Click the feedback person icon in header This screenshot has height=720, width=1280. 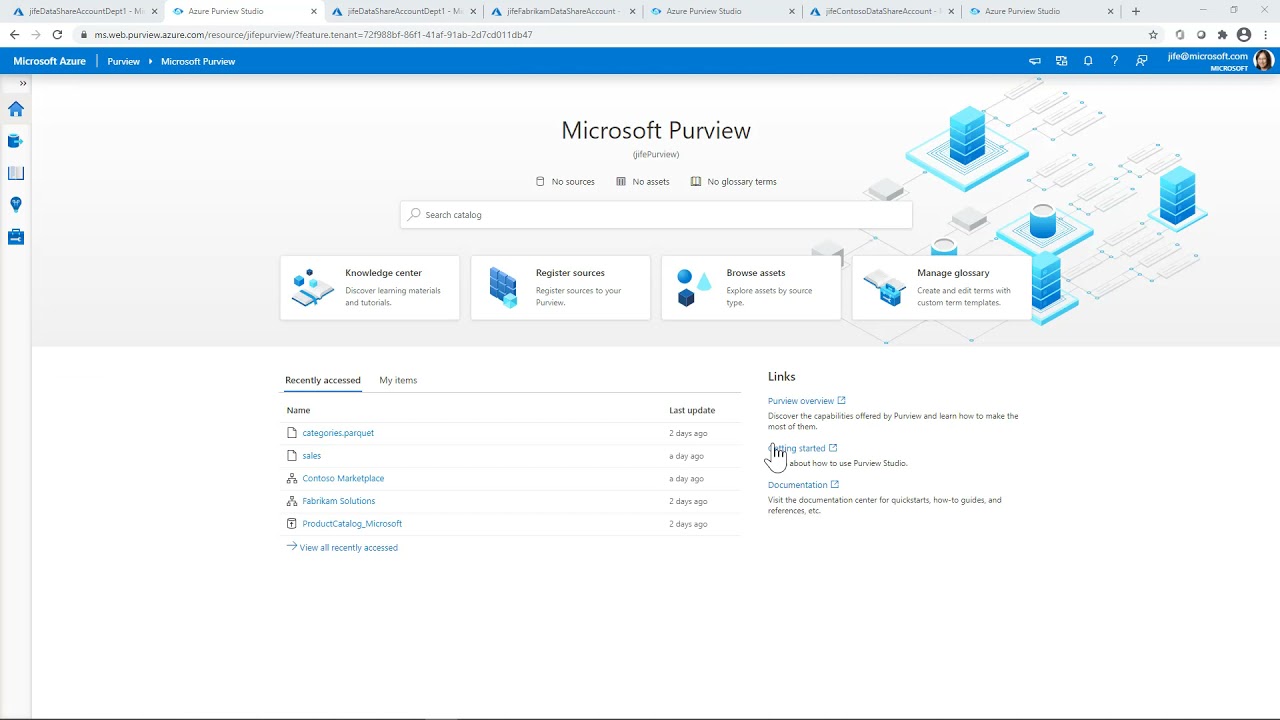1141,61
